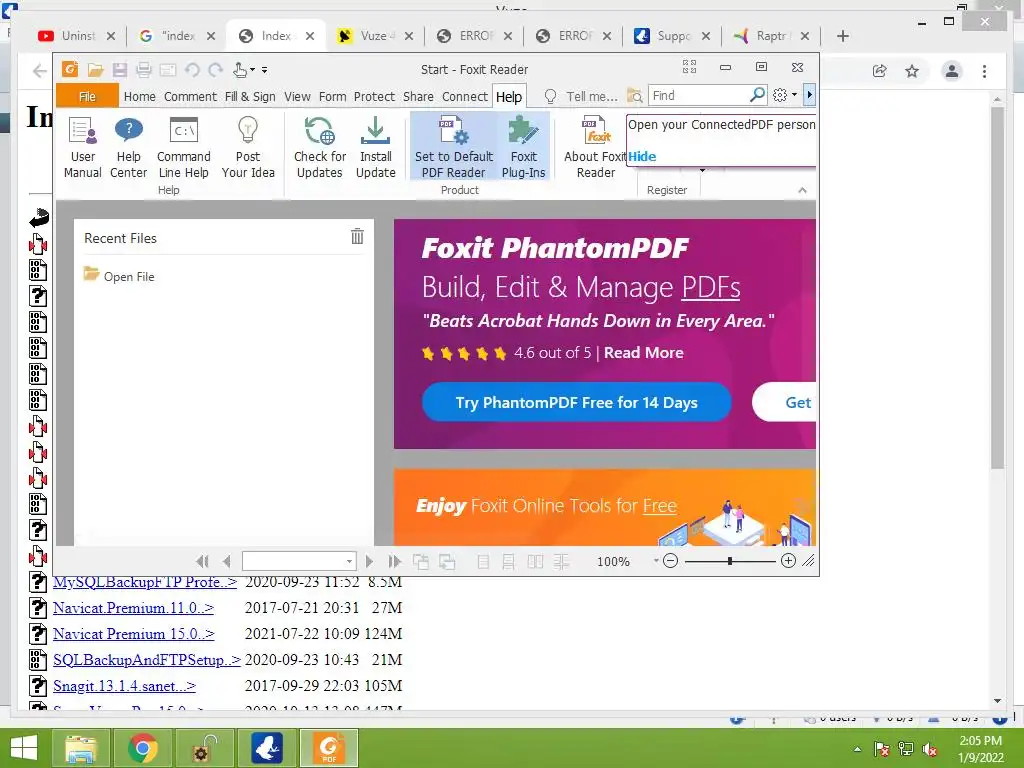Expand the Hand tool dropdown arrow
1024x768 pixels.
coord(253,70)
